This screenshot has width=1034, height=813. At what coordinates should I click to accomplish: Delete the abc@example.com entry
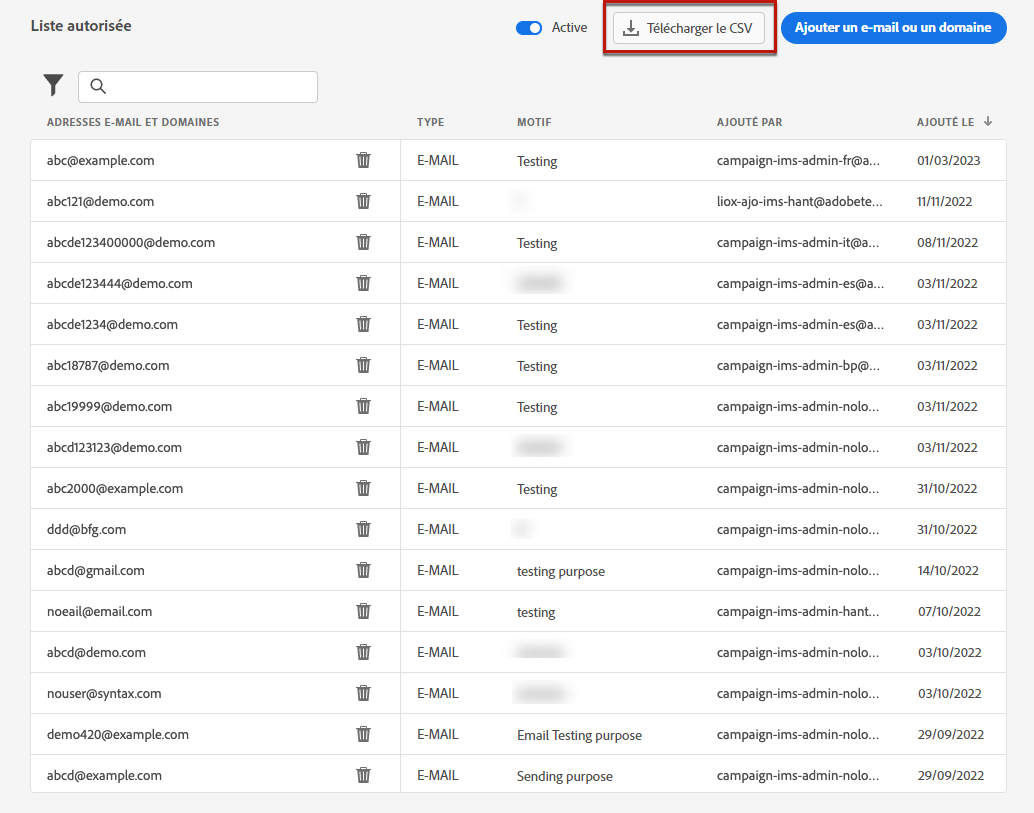pyautogui.click(x=364, y=160)
